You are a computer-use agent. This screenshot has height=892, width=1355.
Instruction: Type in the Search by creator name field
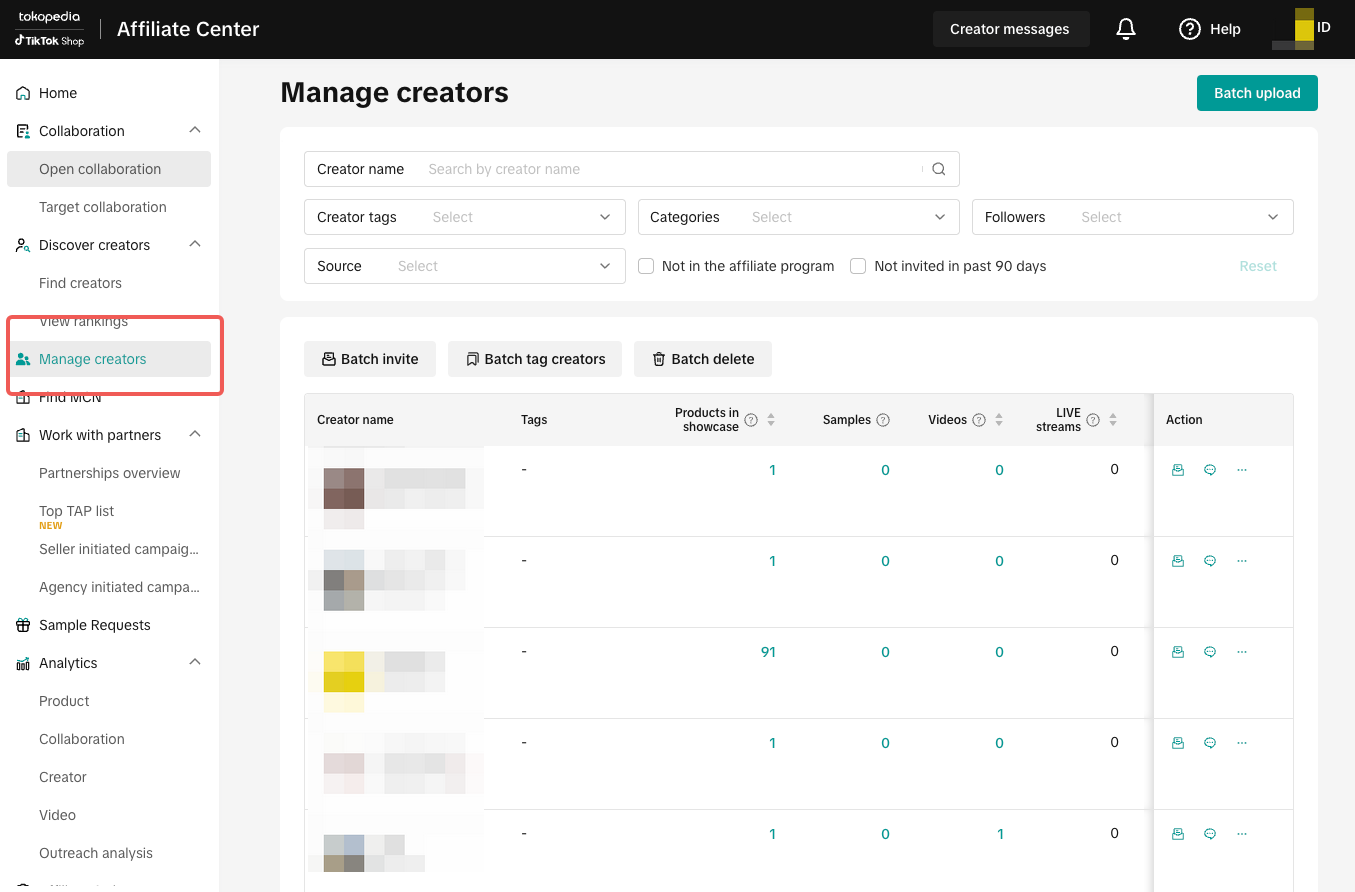[x=670, y=169]
